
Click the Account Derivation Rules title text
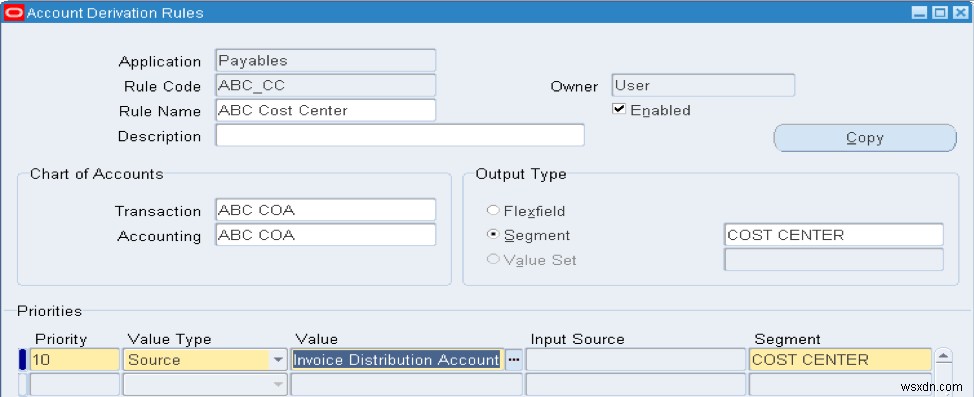[115, 12]
